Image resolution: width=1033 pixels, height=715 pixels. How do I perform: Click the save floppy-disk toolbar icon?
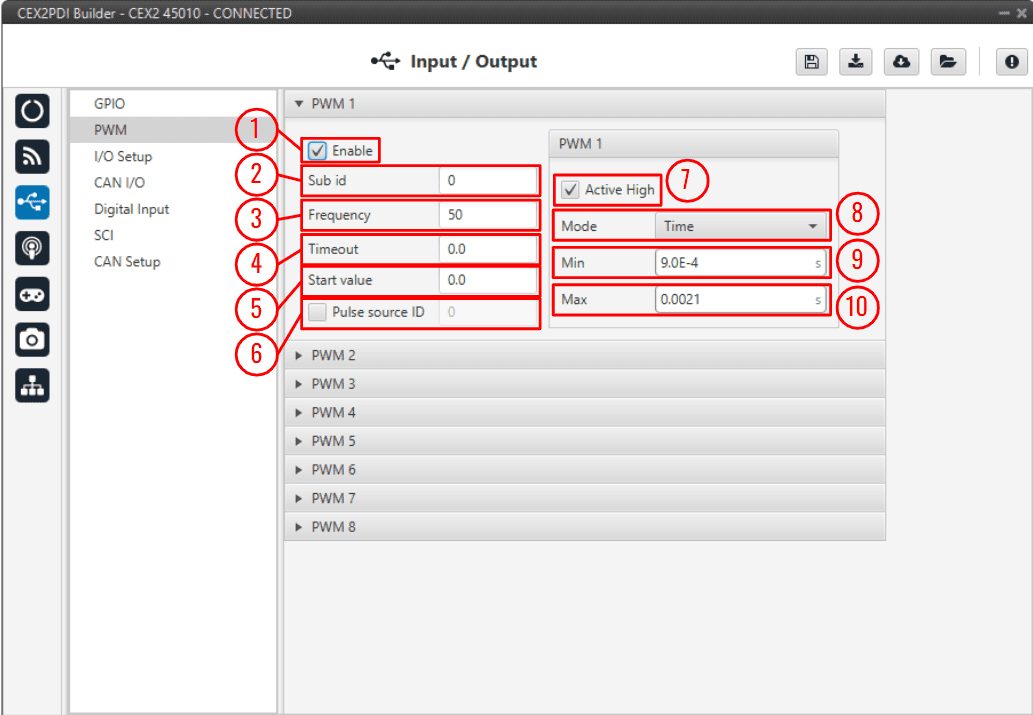812,62
